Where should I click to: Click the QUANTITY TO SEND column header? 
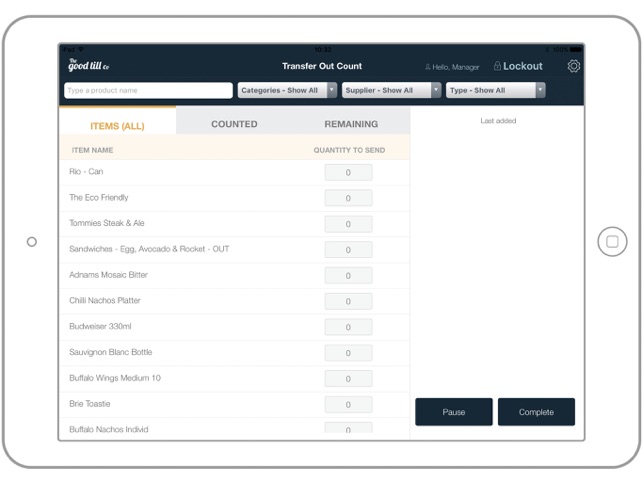[x=349, y=150]
